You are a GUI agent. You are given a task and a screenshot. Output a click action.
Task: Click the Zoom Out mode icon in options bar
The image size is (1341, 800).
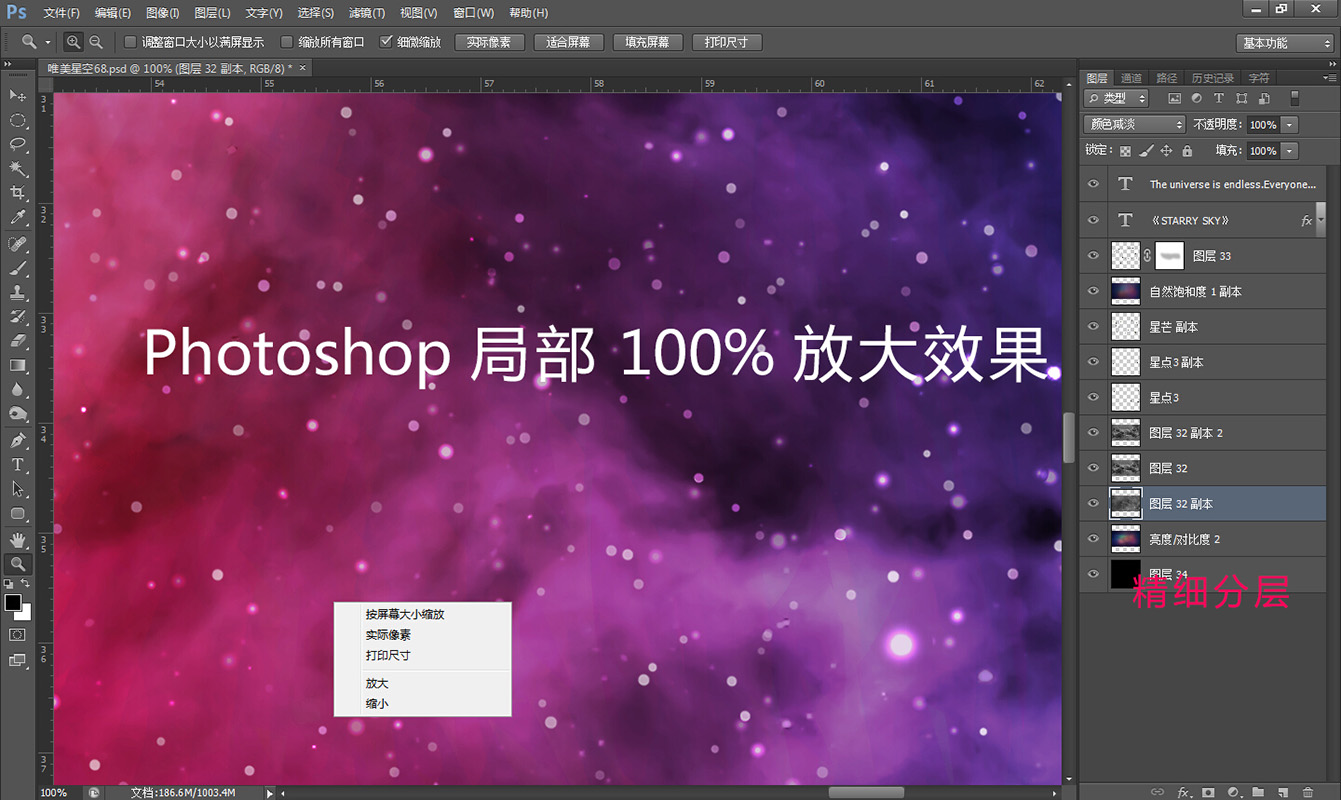[96, 42]
